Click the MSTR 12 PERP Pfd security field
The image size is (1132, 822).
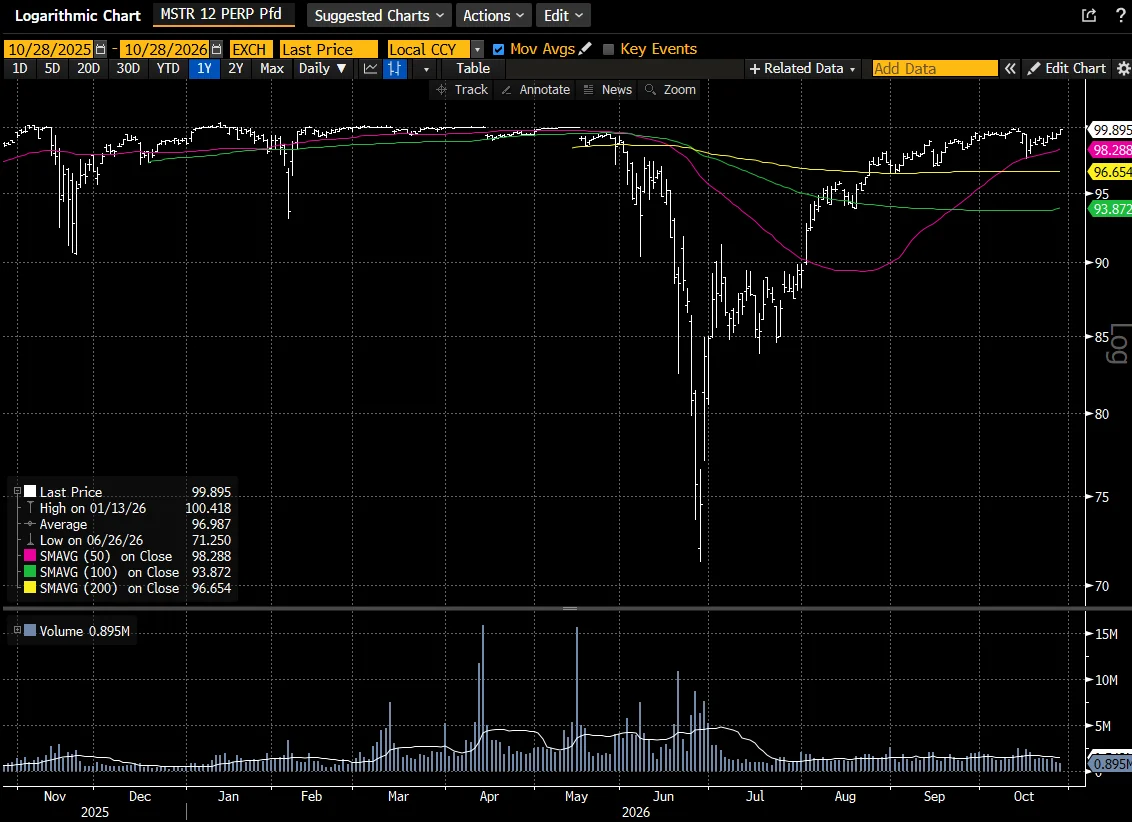point(224,14)
